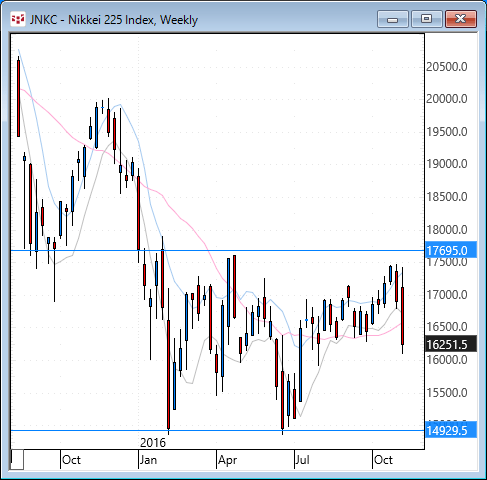Image resolution: width=487 pixels, height=480 pixels.
Task: Click the first Oct label on time axis
Action: pos(71,460)
